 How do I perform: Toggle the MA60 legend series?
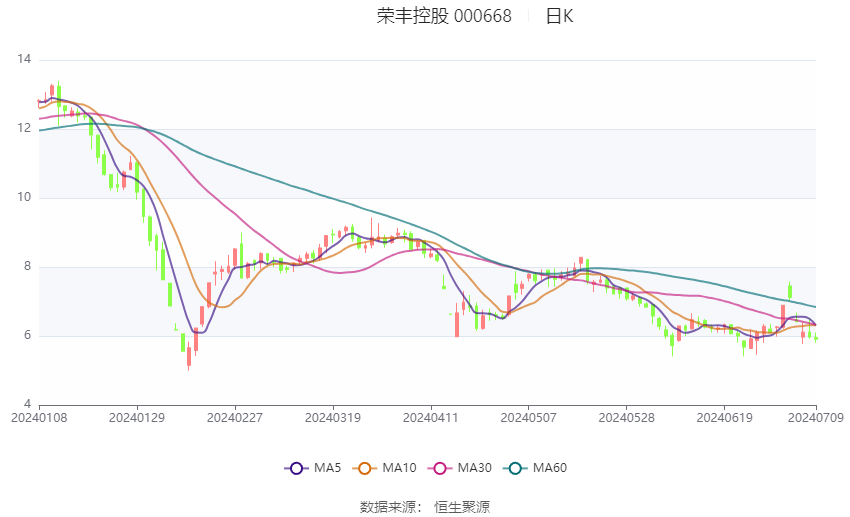click(535, 468)
